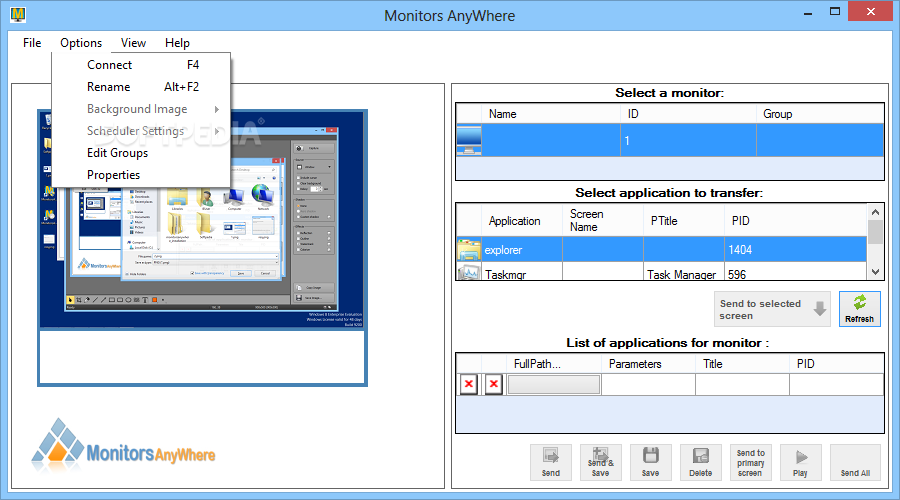Click the Play button

tap(800, 462)
